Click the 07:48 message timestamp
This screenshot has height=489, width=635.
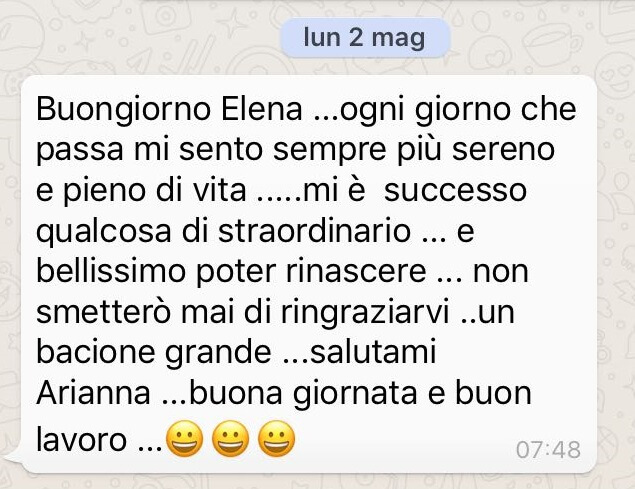[548, 449]
